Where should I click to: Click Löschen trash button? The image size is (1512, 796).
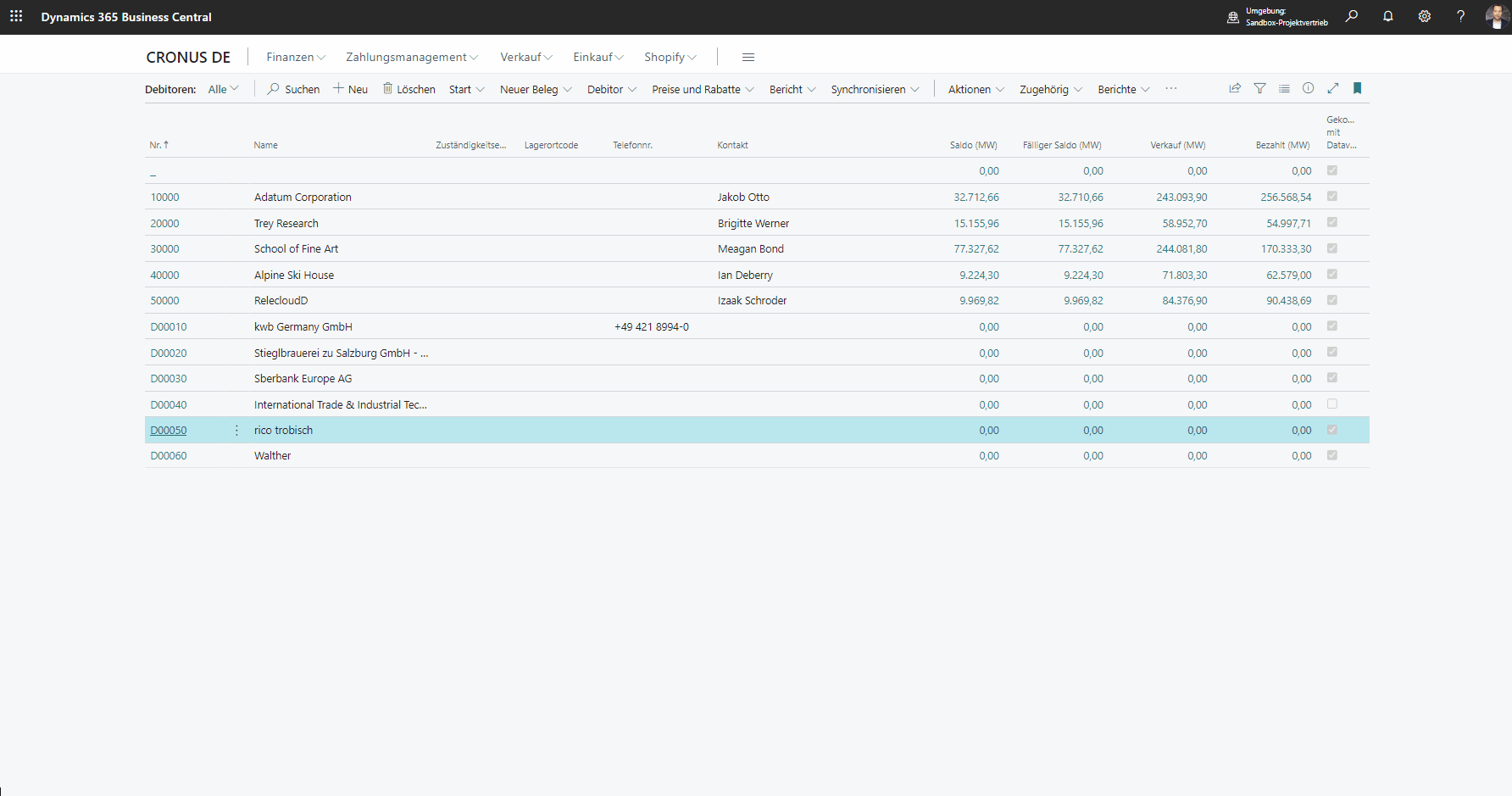point(409,89)
